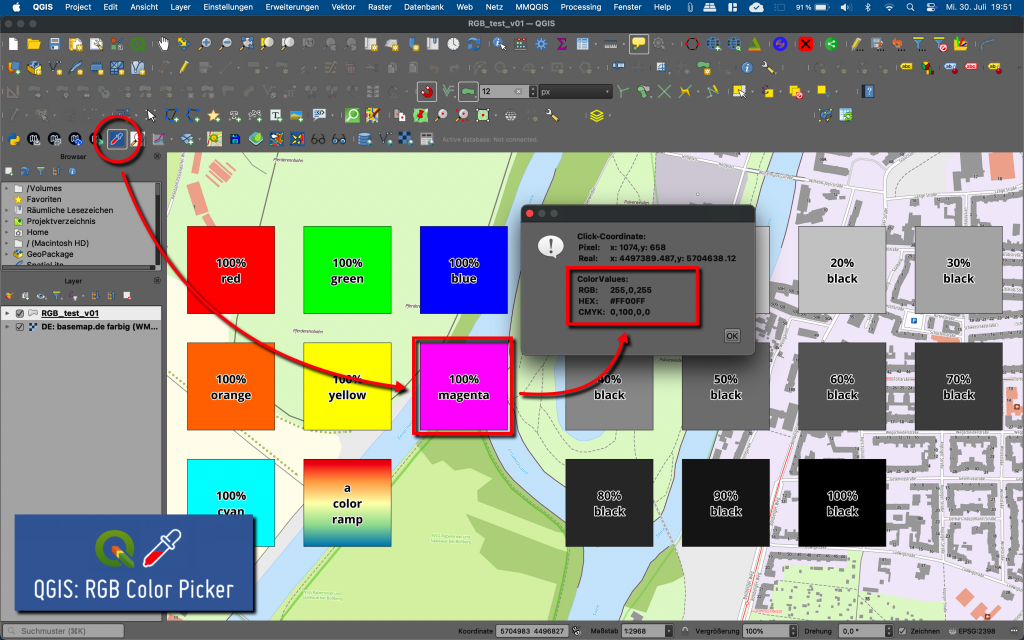
Task: Filter the Browser panel with funnel icon
Action: 40,171
